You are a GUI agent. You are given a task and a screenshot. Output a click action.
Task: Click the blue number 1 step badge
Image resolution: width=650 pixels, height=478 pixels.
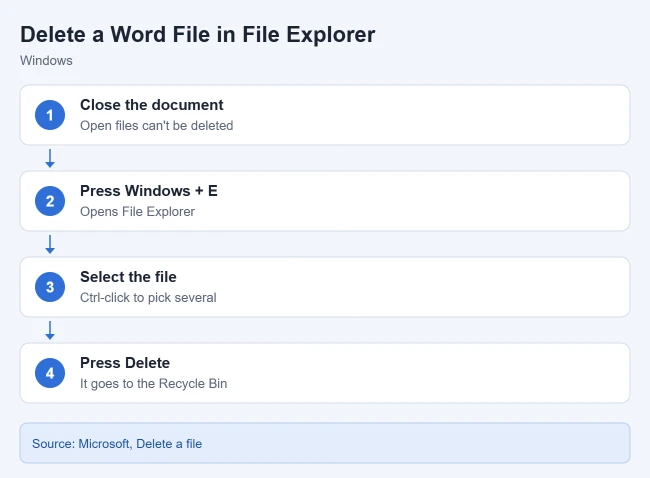50,115
